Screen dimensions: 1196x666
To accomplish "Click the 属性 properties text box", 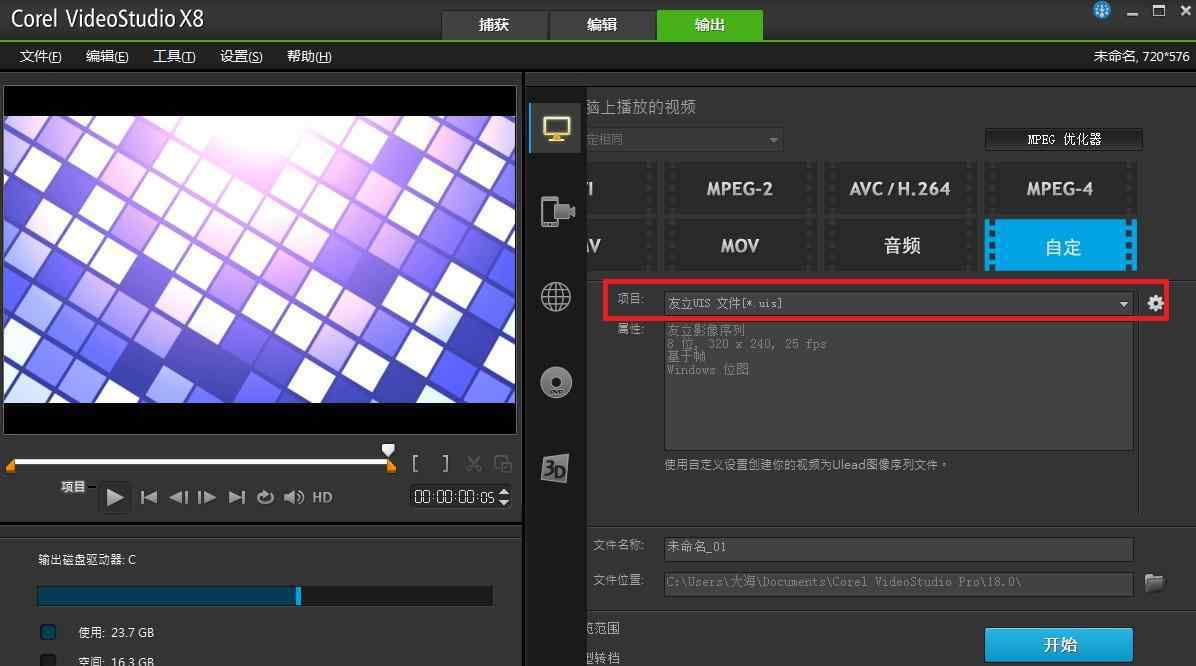I will (x=898, y=386).
